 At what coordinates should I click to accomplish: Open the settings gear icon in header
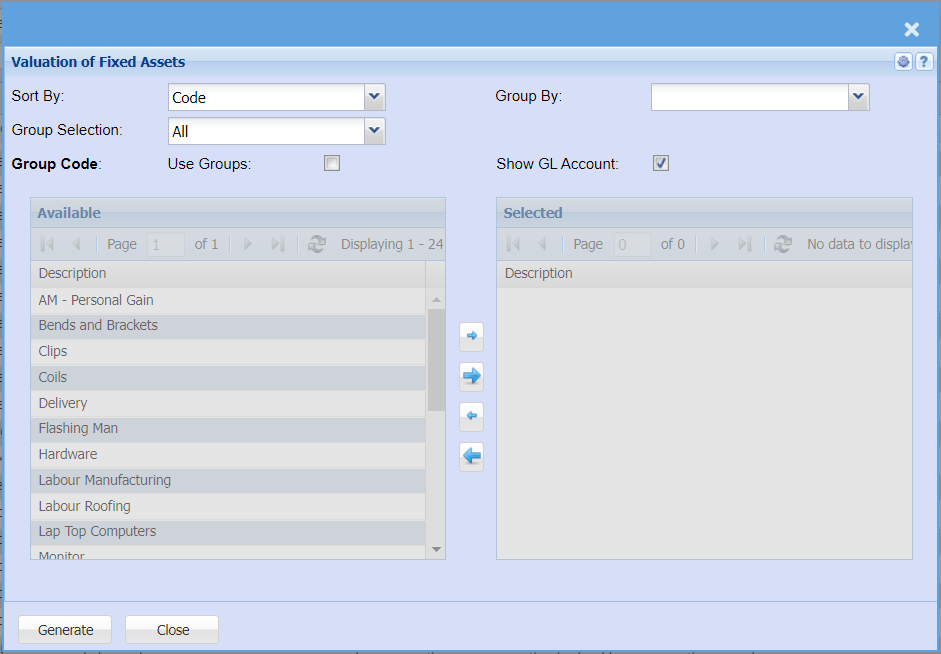[904, 62]
